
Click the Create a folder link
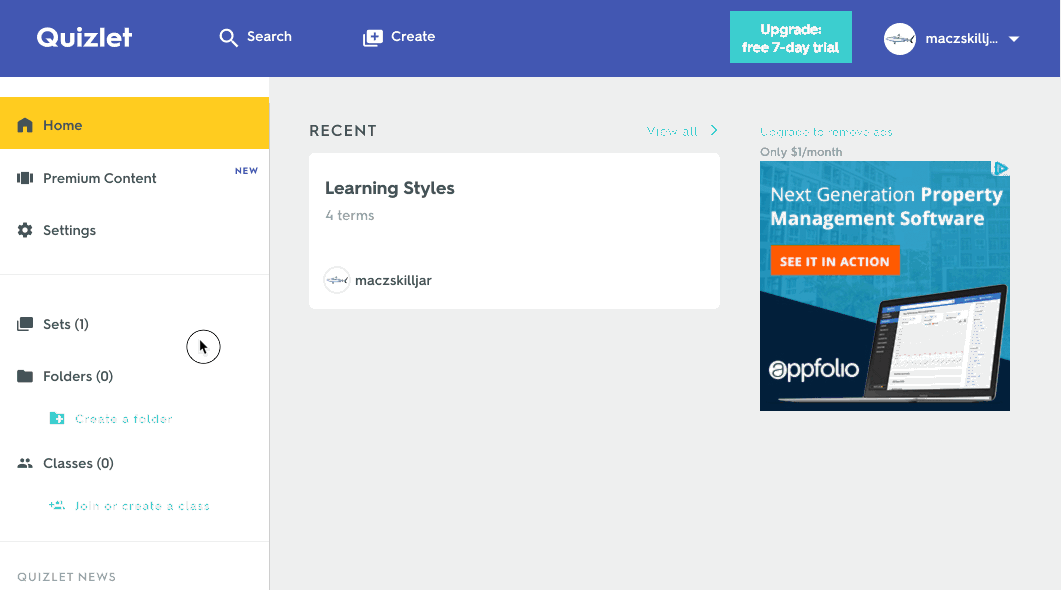[x=124, y=419]
